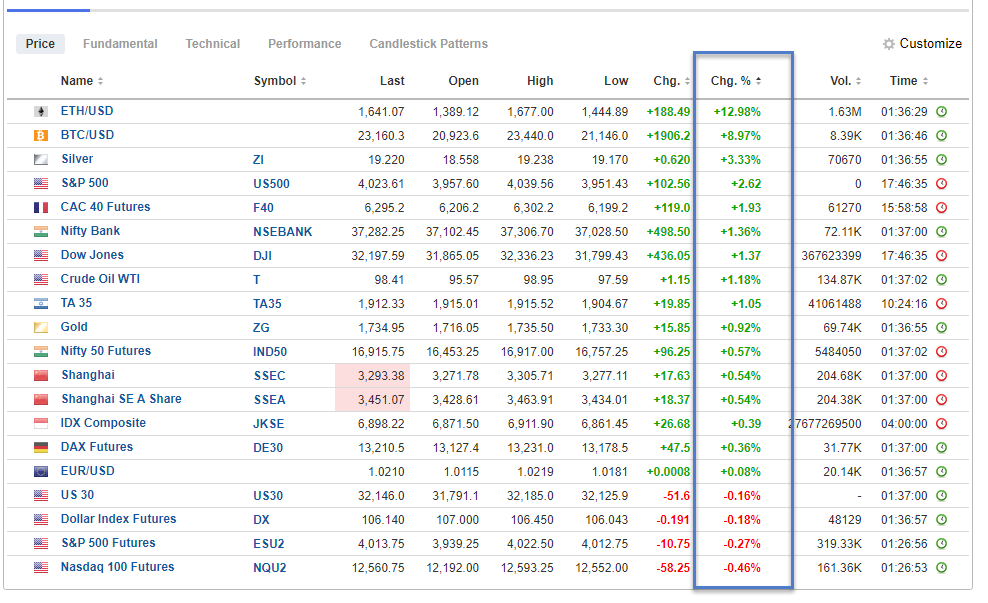Viewport: 988px width, 603px height.
Task: Select the Price tab
Action: (40, 43)
